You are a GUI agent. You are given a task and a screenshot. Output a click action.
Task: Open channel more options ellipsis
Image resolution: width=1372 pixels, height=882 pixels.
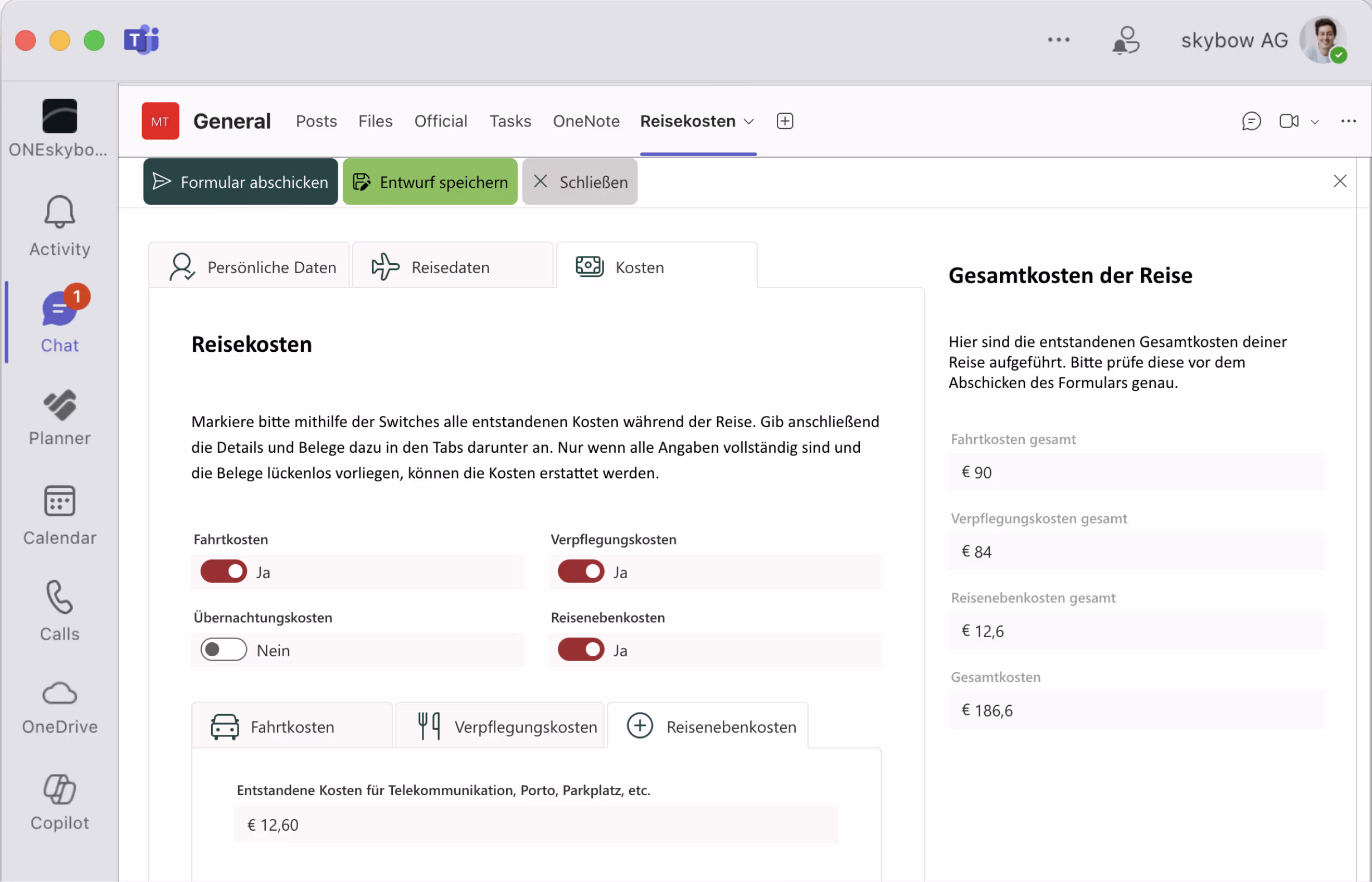click(x=1348, y=122)
